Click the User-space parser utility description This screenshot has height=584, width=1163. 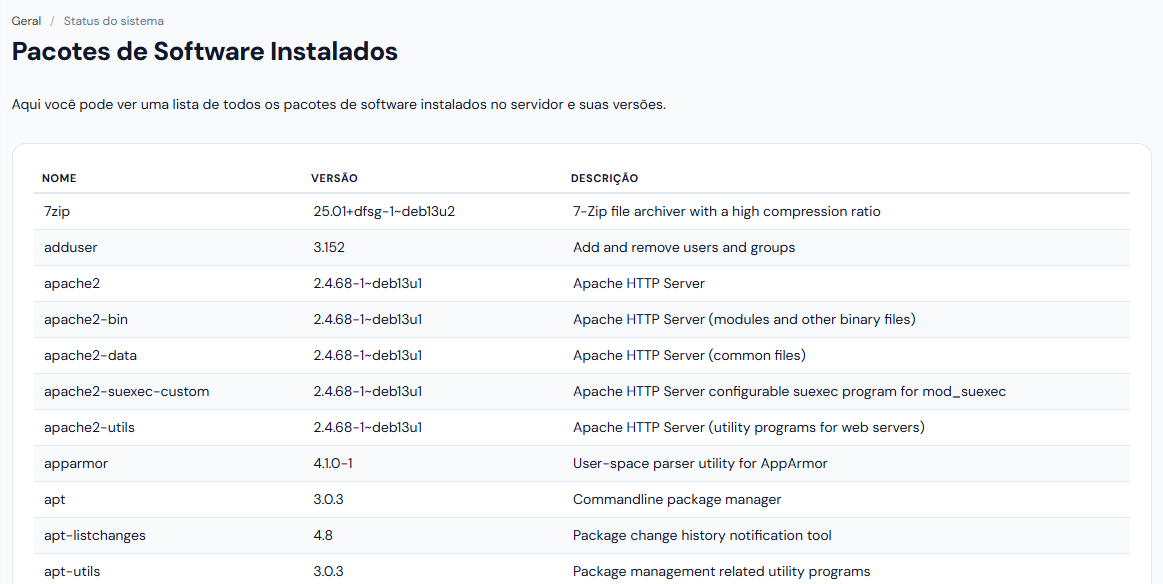tap(700, 464)
